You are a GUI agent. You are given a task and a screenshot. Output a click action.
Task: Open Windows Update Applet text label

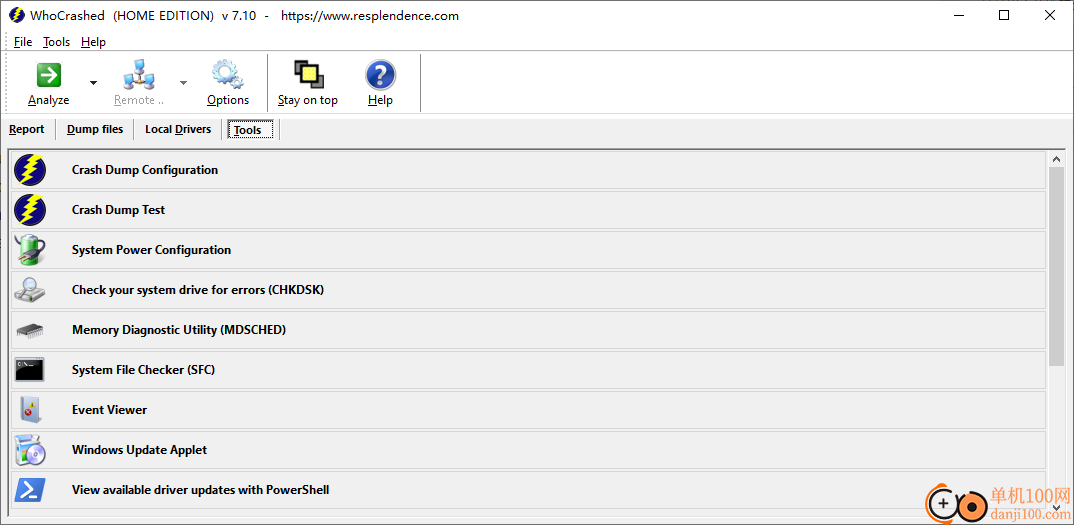pos(139,450)
